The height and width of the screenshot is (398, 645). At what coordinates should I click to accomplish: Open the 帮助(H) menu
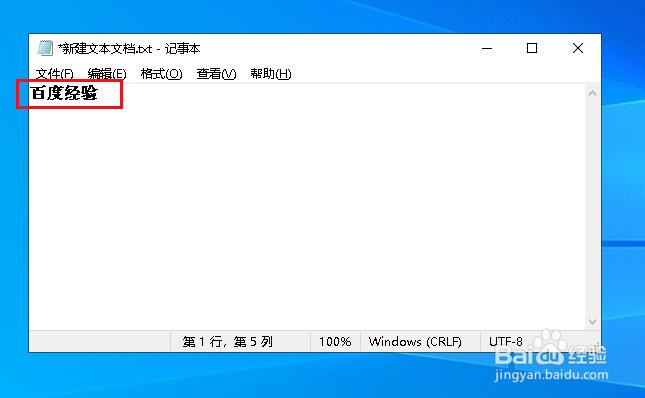(271, 74)
